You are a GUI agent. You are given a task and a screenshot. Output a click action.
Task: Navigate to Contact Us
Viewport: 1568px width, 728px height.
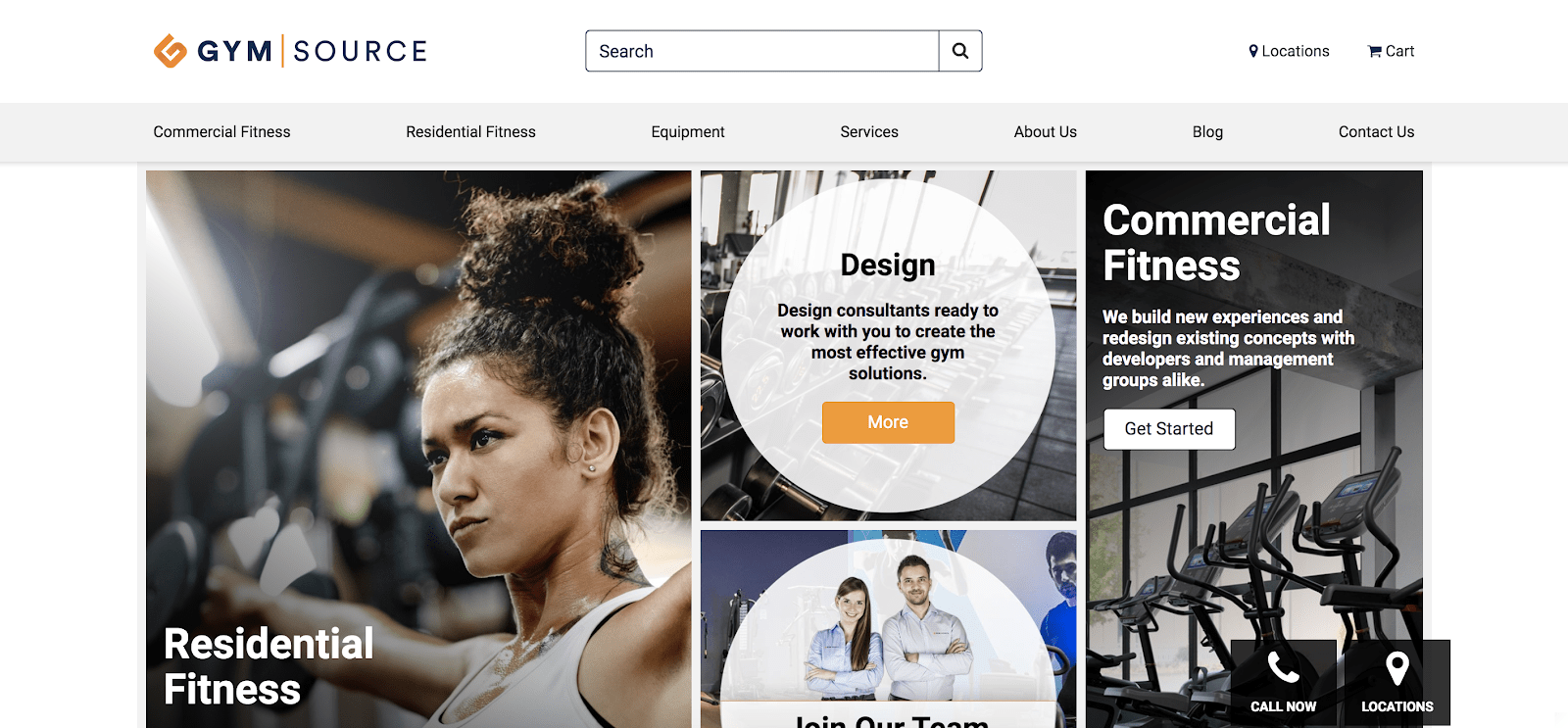point(1376,131)
